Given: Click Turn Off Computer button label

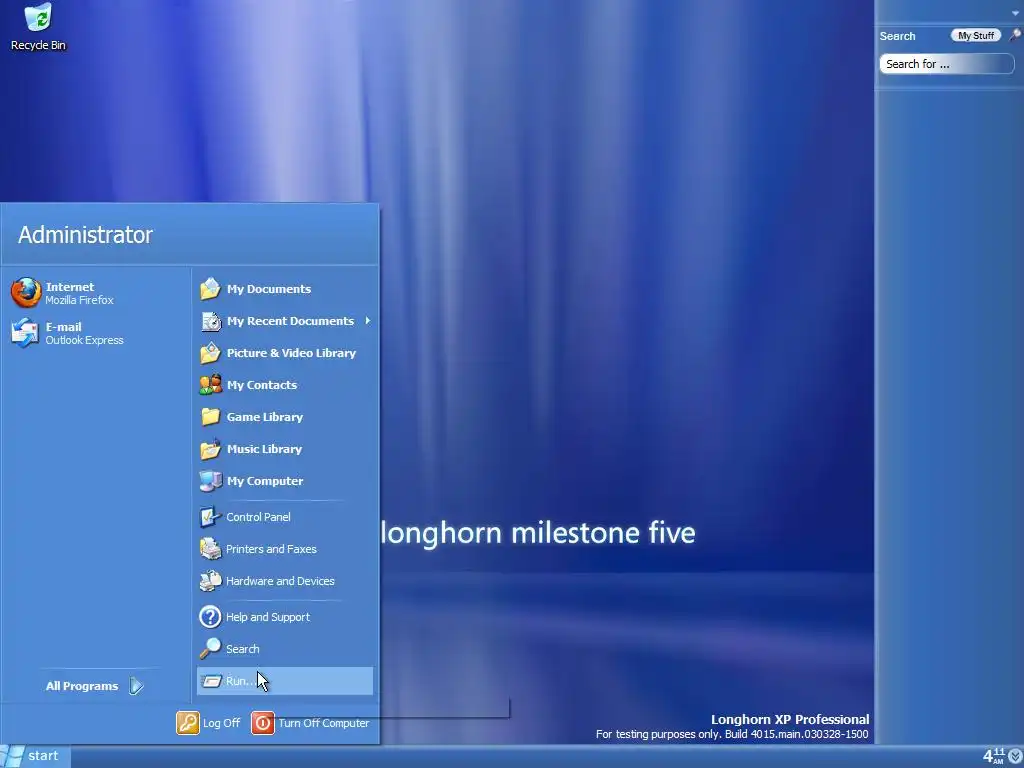Looking at the screenshot, I should pyautogui.click(x=323, y=723).
